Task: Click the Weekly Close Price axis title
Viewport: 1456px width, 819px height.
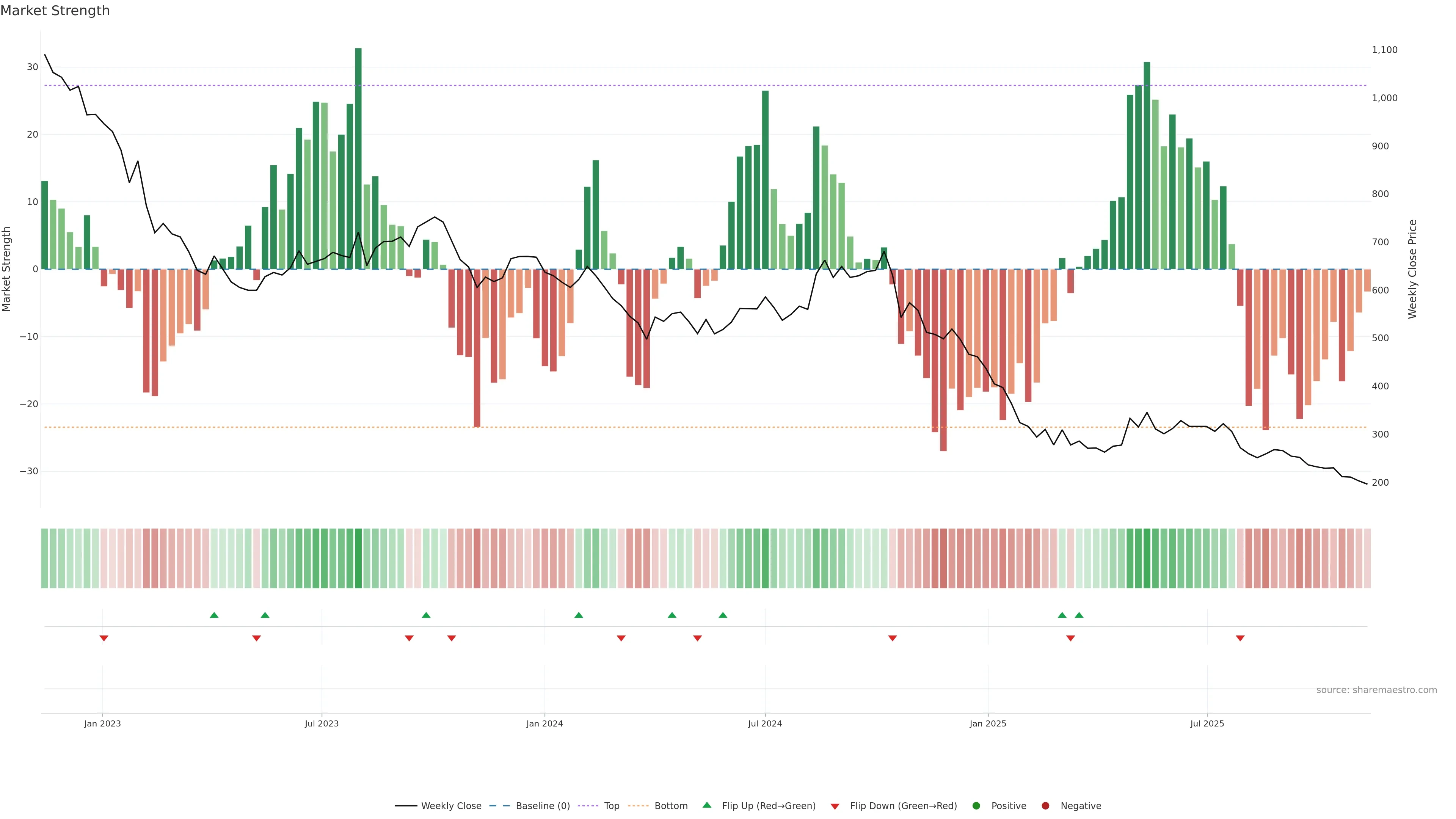Action: (1412, 269)
